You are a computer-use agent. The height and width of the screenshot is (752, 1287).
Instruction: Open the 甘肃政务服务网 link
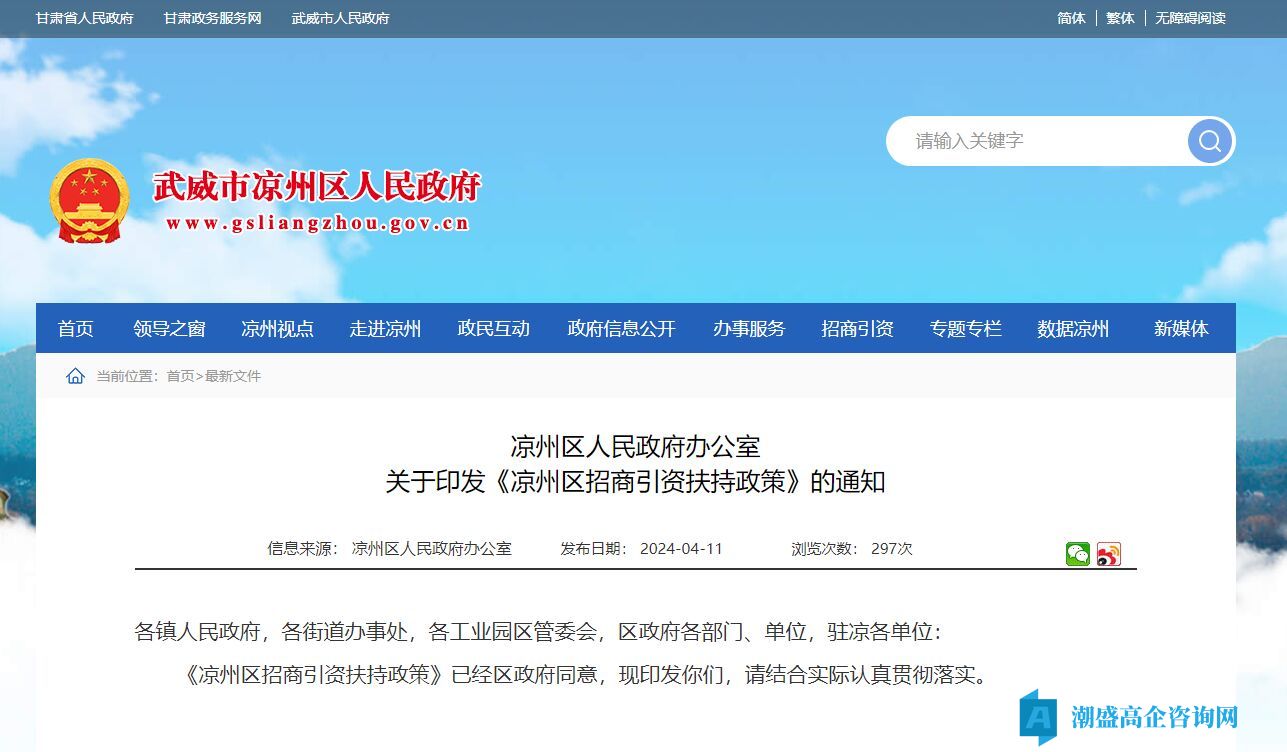coord(213,18)
